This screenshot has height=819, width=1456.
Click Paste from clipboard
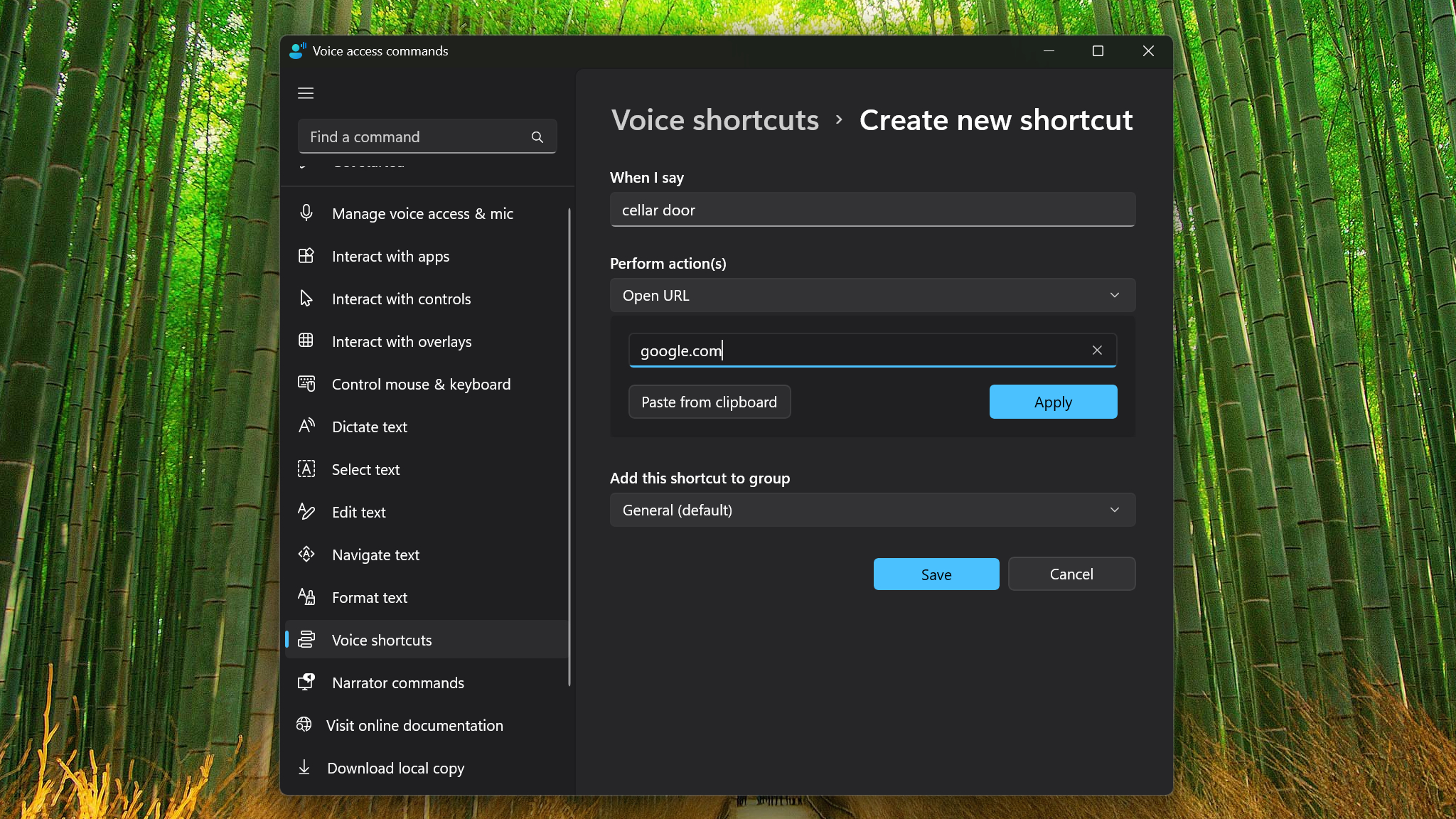[709, 402]
